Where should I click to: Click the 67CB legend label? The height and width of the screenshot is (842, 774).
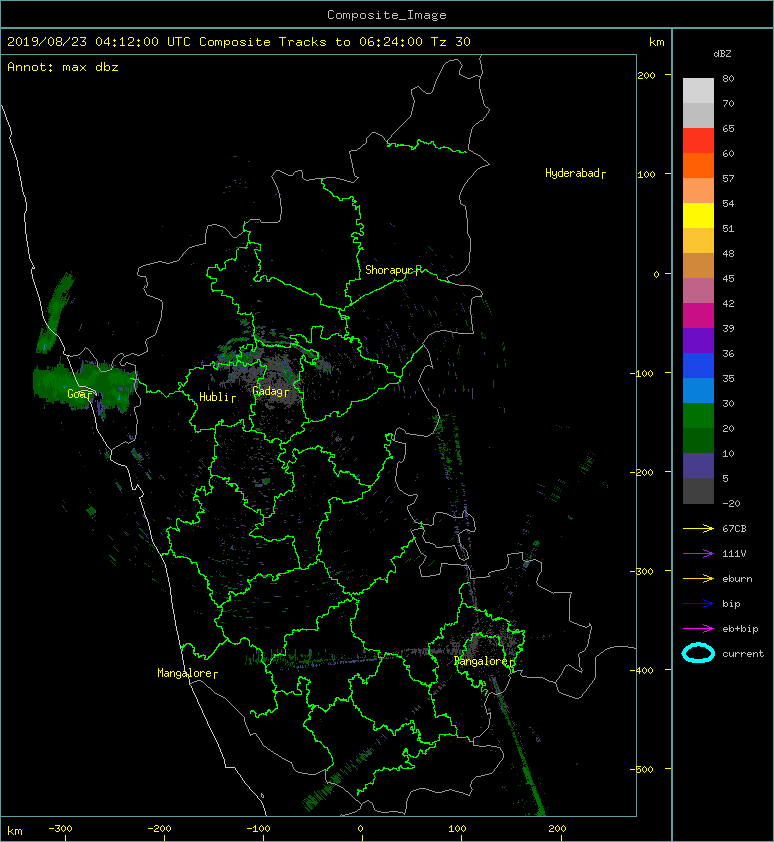coord(734,528)
